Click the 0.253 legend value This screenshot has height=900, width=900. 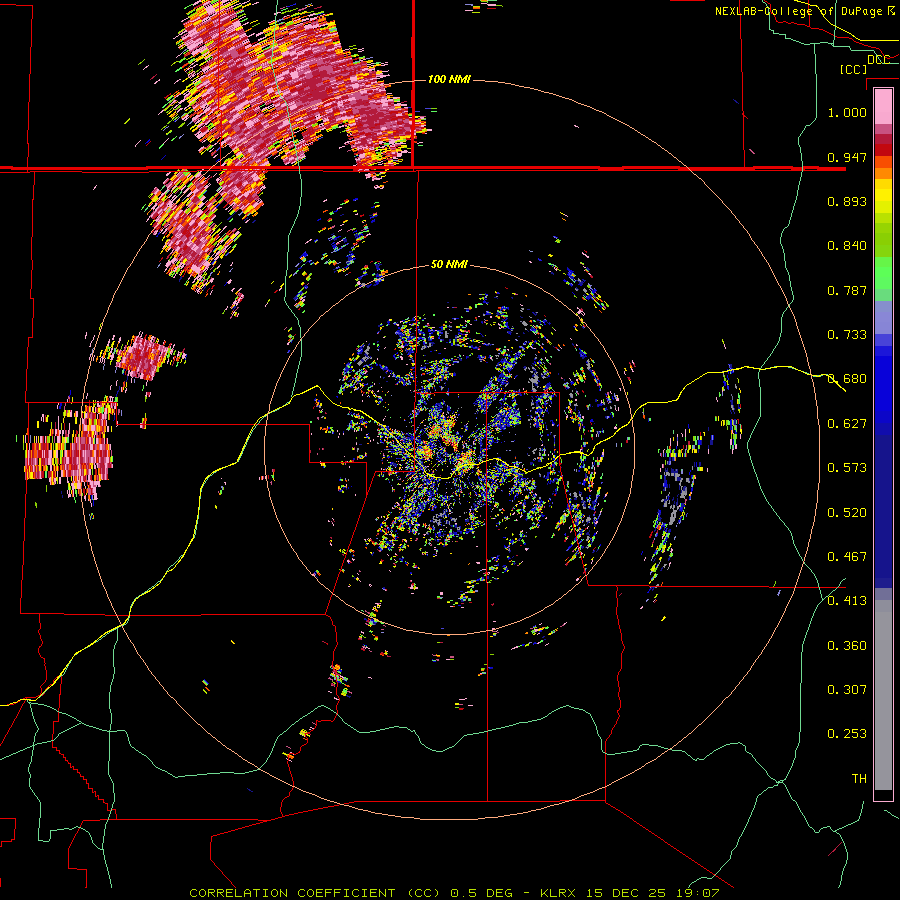[x=847, y=734]
